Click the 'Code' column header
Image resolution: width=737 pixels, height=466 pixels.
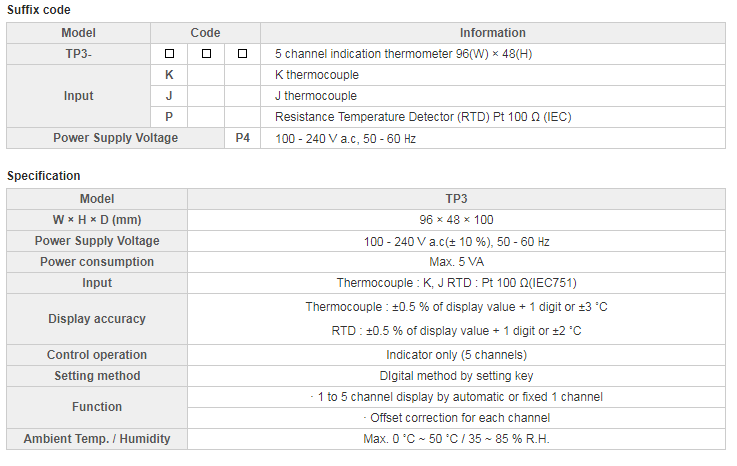click(x=205, y=33)
